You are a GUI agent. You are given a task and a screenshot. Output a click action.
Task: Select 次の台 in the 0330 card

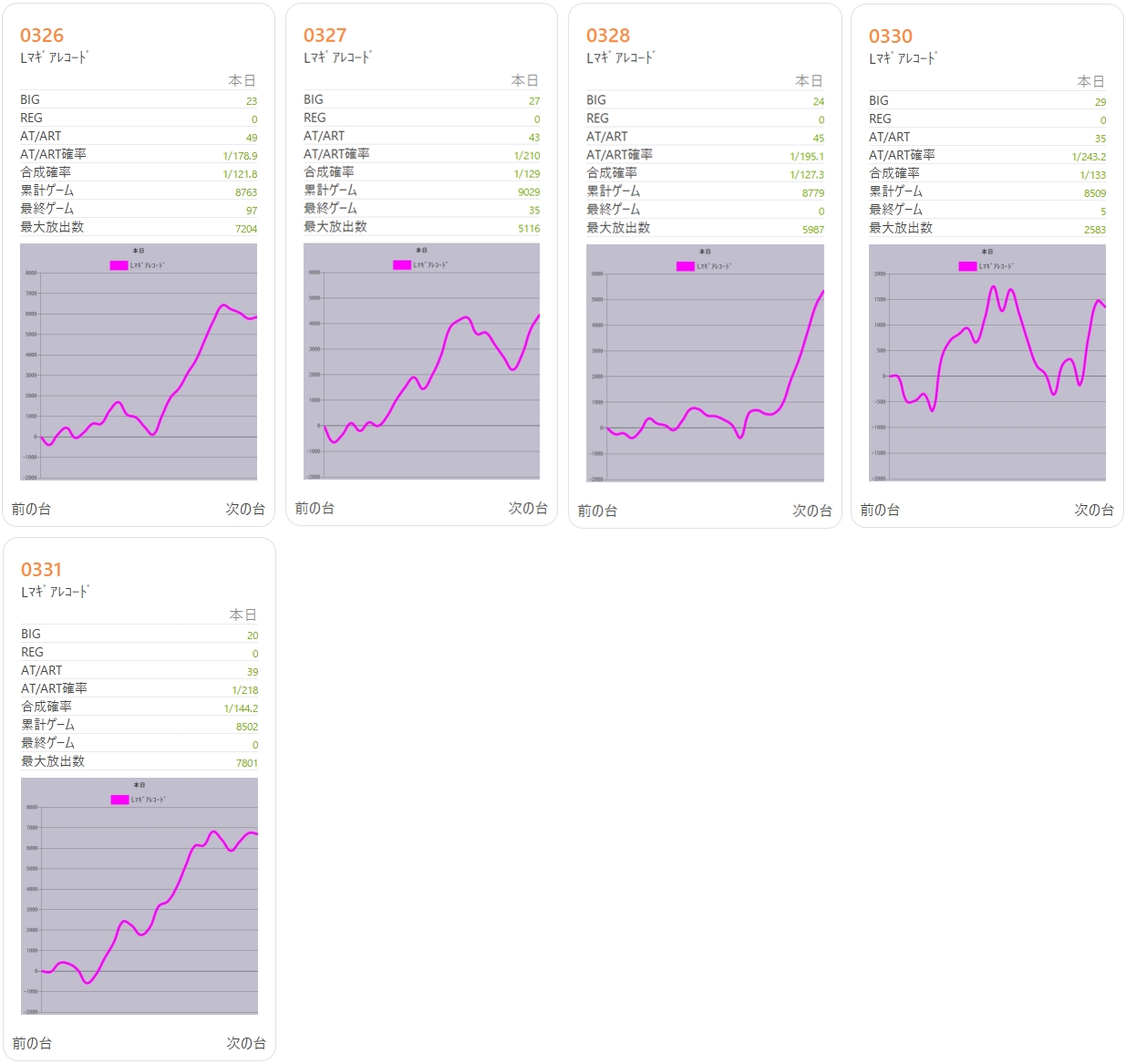(1093, 510)
